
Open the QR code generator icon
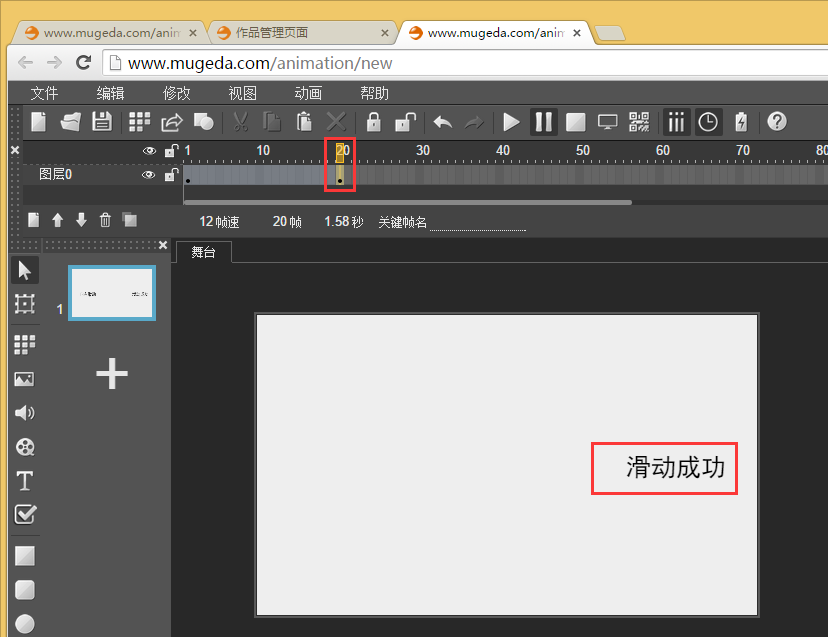tap(639, 122)
